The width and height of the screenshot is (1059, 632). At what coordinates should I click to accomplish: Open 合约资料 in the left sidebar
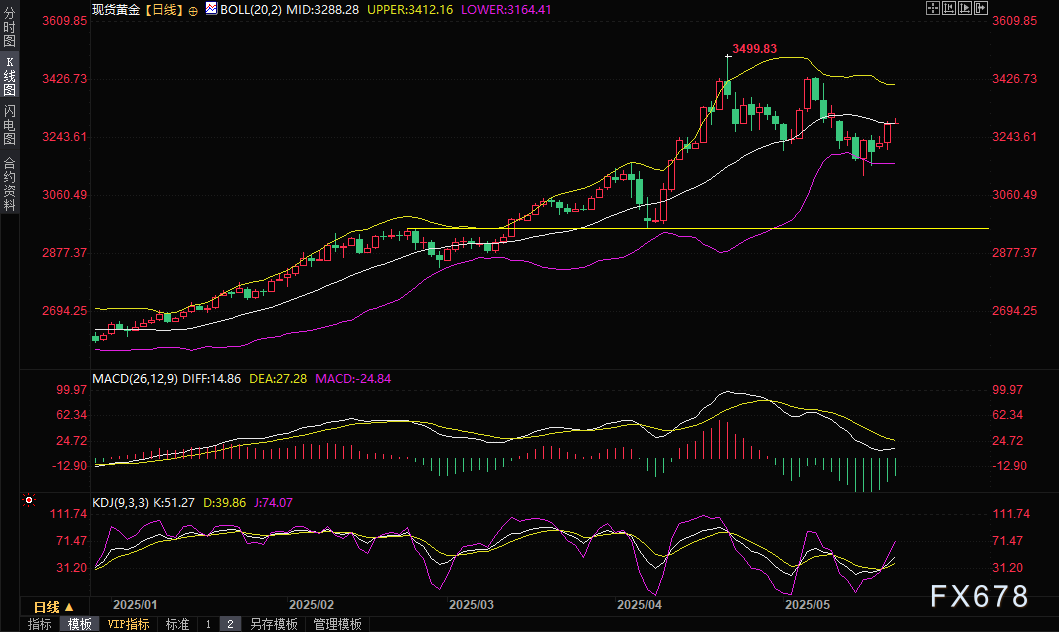pyautogui.click(x=9, y=183)
